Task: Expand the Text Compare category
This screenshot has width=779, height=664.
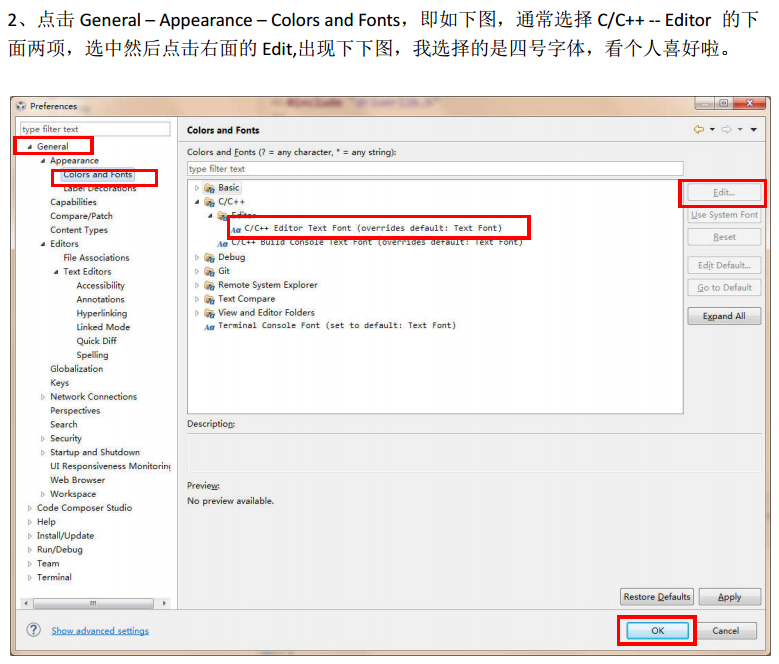Action: 197,299
